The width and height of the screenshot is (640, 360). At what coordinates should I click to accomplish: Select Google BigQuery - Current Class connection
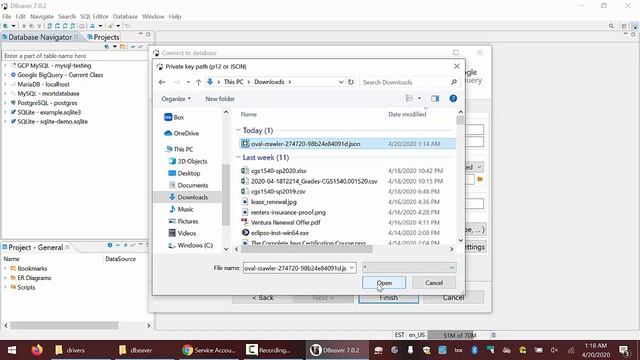[x=60, y=75]
